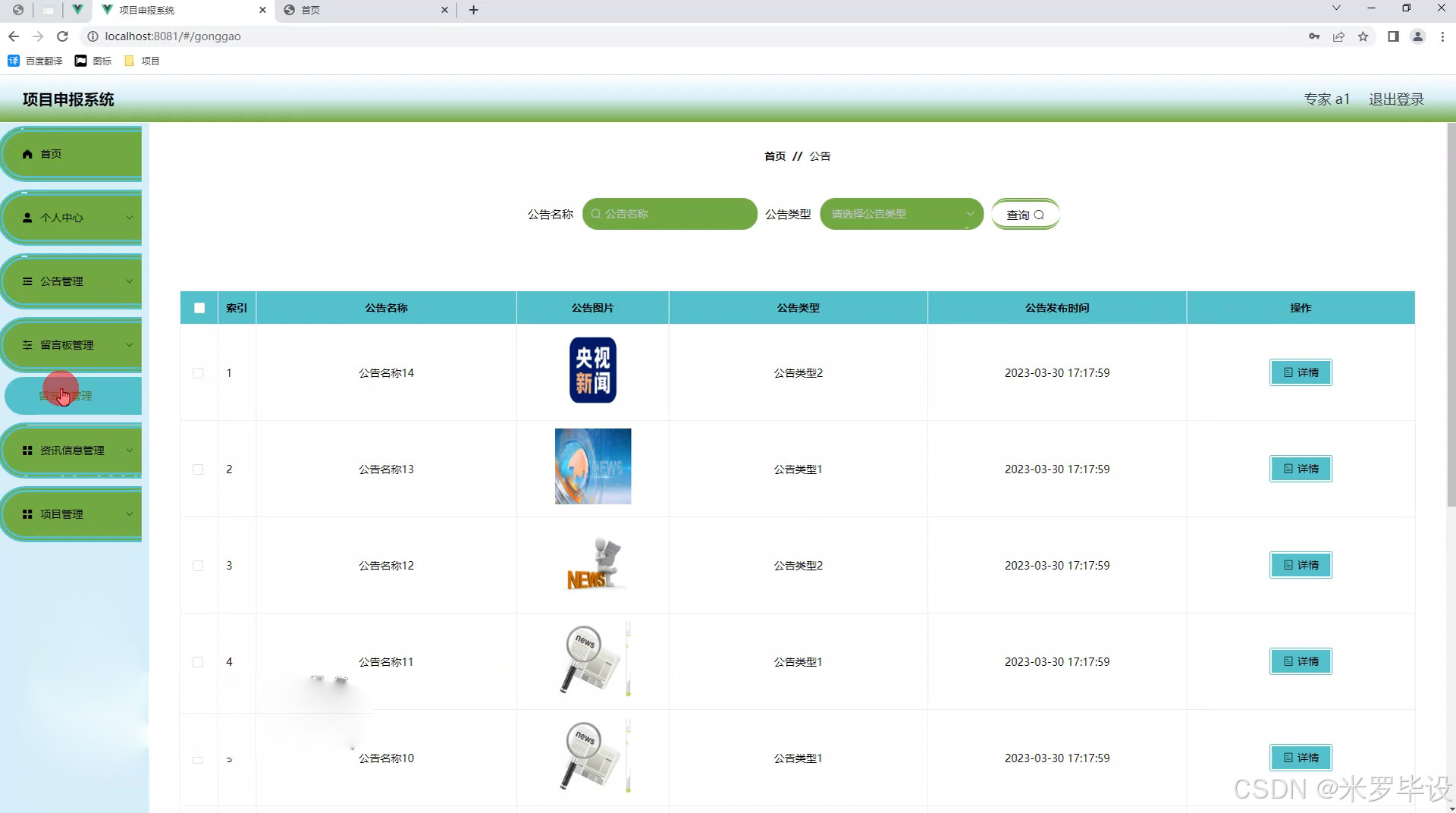
Task: Click the 公告名称 search input field
Action: tap(670, 214)
